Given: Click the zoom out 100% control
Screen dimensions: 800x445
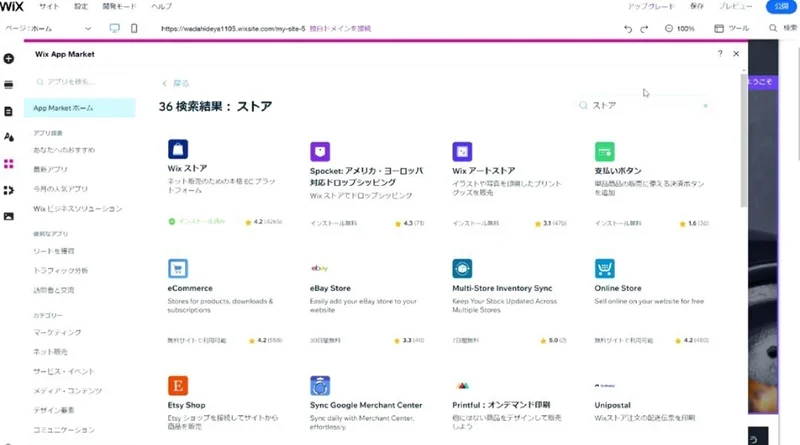Looking at the screenshot, I should 680,29.
